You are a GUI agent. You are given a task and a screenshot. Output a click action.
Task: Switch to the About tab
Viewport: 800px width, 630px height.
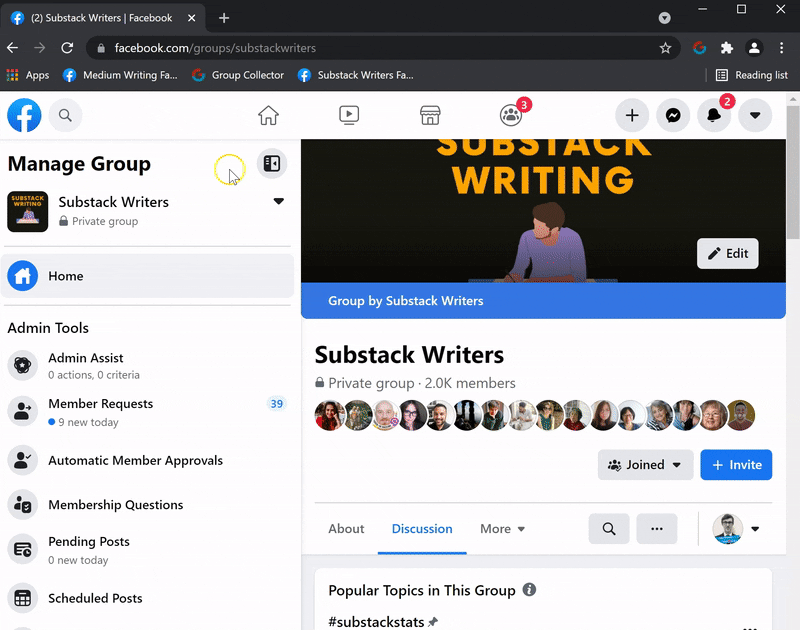(x=346, y=528)
